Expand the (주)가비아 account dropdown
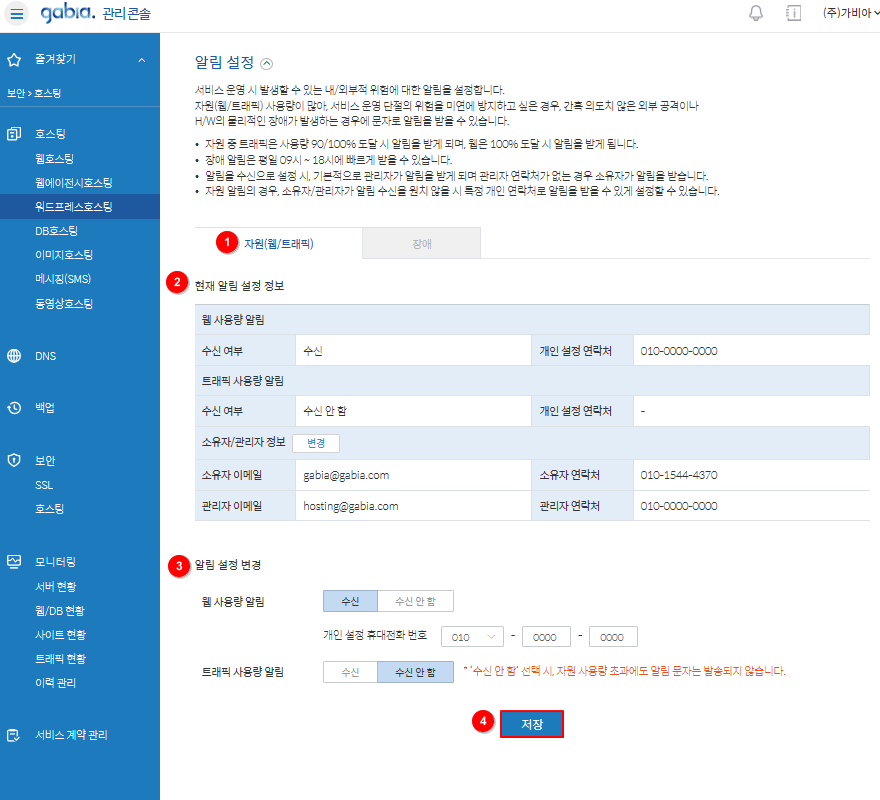 click(x=848, y=13)
